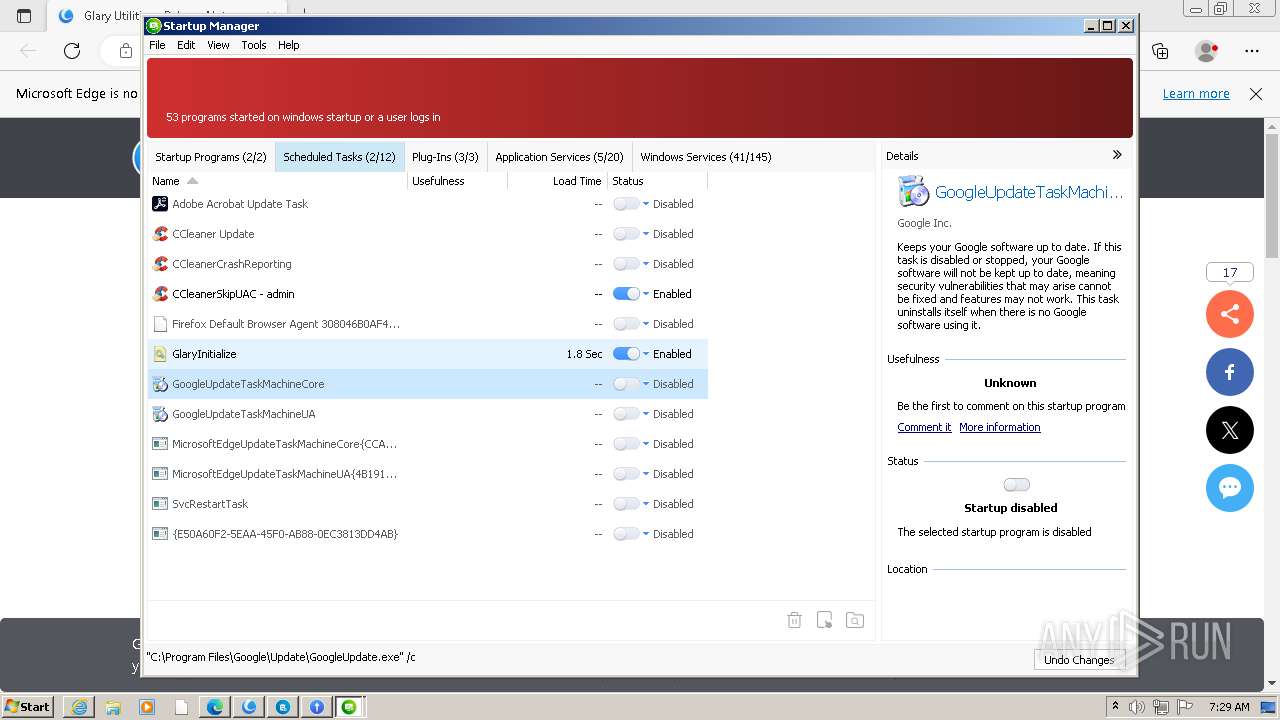Screen dimensions: 1280x720
Task: Open status dropdown arrow for CCleaner Update
Action: coord(646,234)
